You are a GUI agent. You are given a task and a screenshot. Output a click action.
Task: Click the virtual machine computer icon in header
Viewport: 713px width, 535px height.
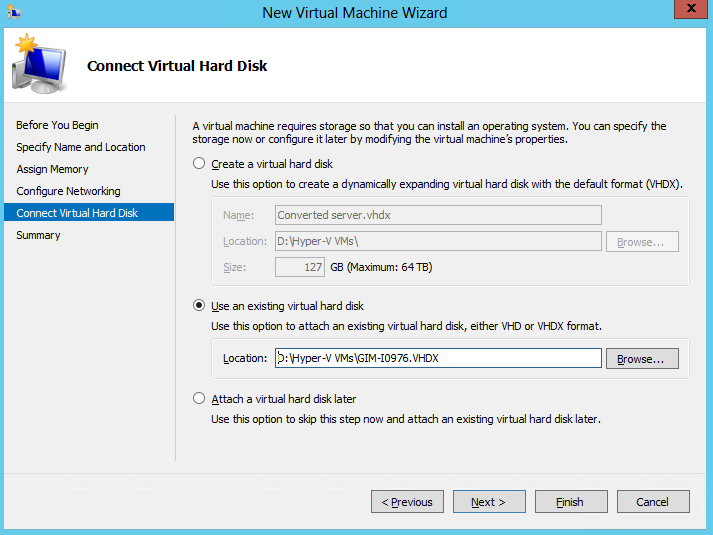[x=40, y=64]
